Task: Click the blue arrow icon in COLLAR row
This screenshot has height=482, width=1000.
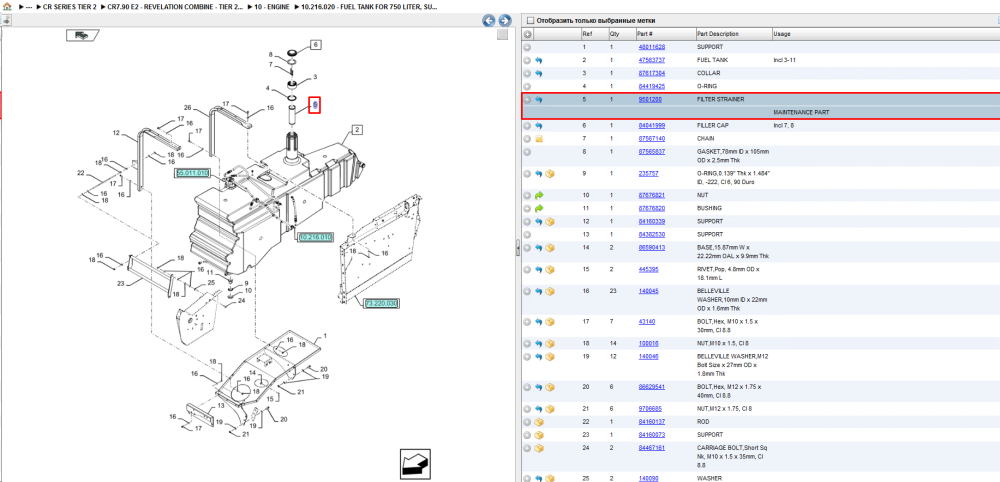Action: point(538,73)
